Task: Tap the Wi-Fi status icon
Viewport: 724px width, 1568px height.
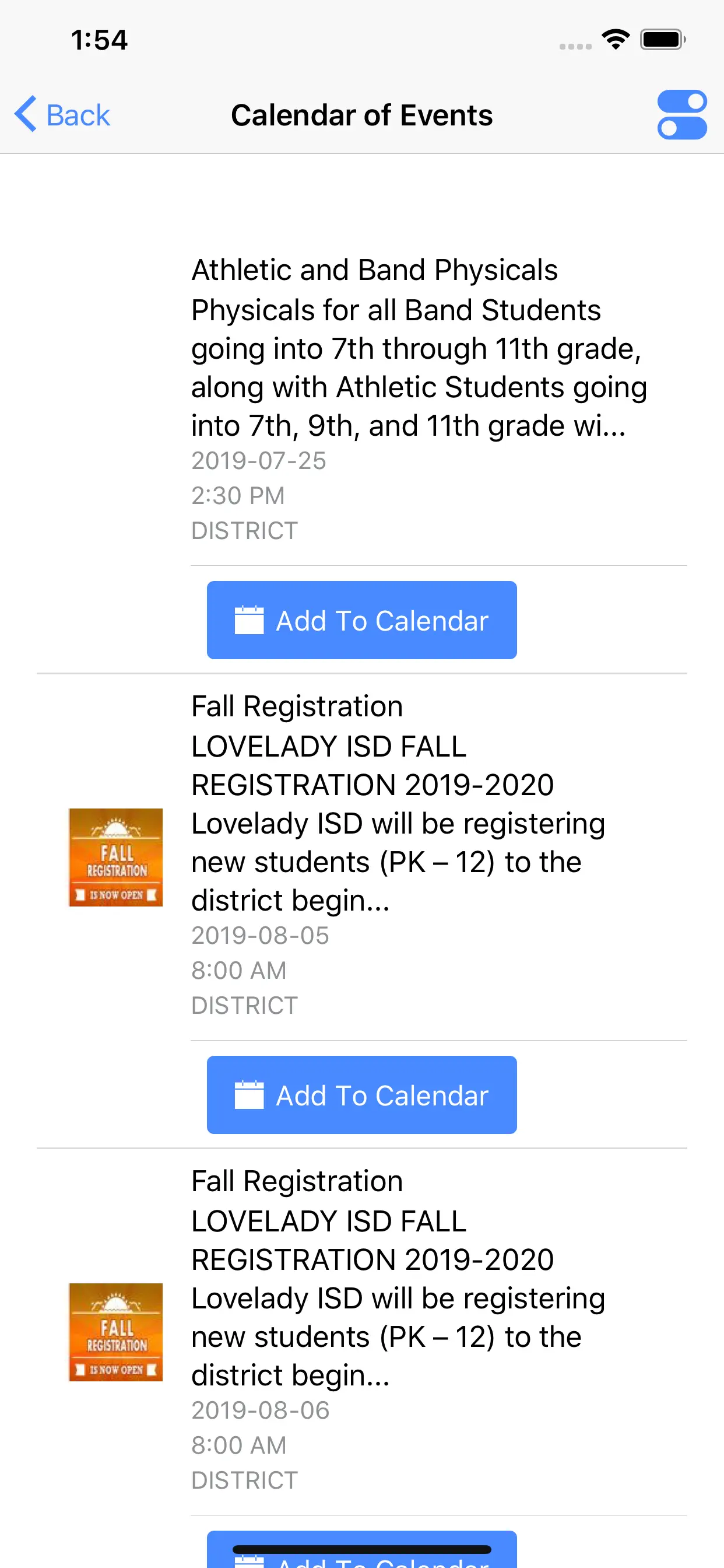Action: 615,40
